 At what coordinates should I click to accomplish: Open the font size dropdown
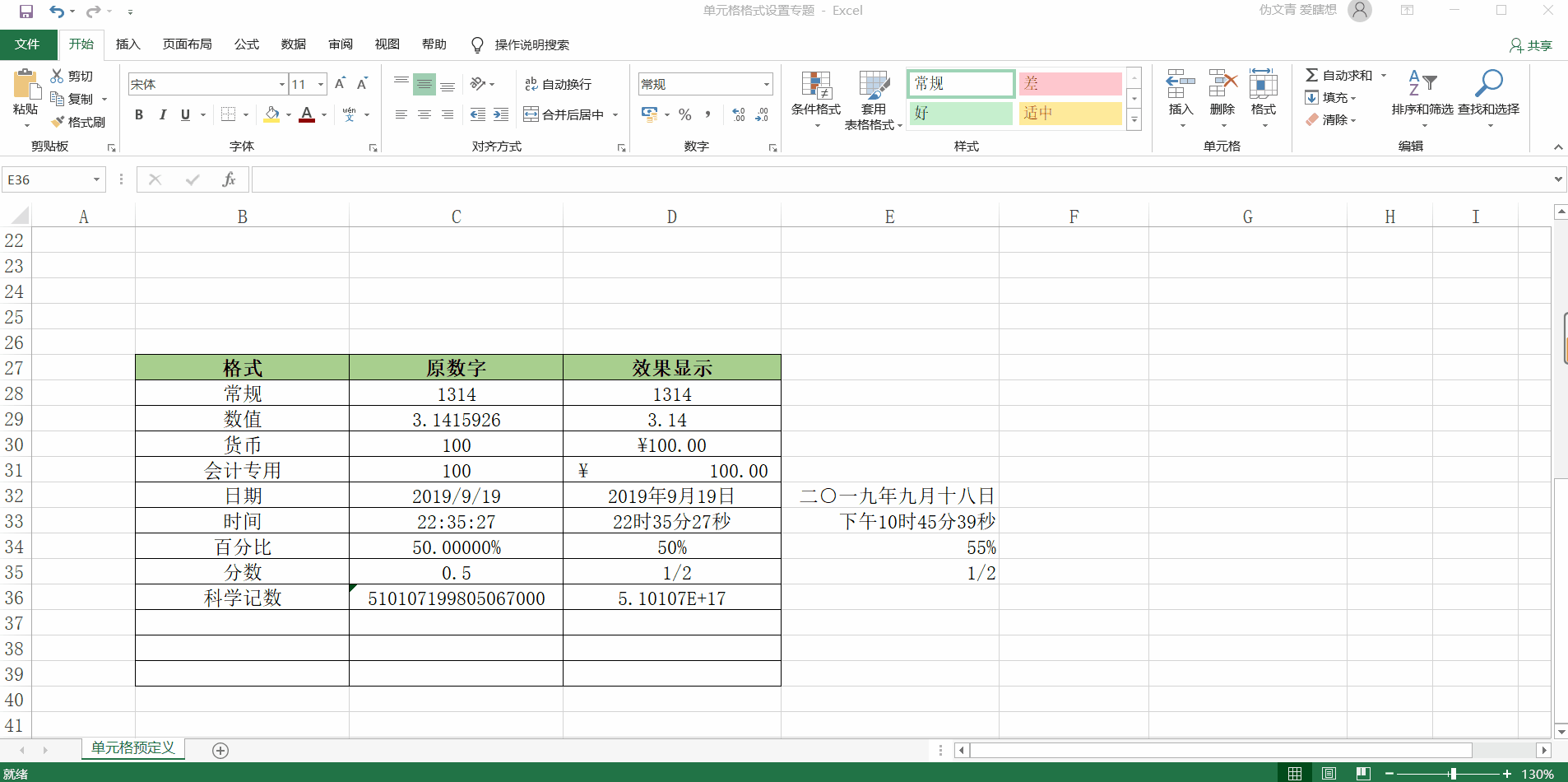tap(321, 84)
